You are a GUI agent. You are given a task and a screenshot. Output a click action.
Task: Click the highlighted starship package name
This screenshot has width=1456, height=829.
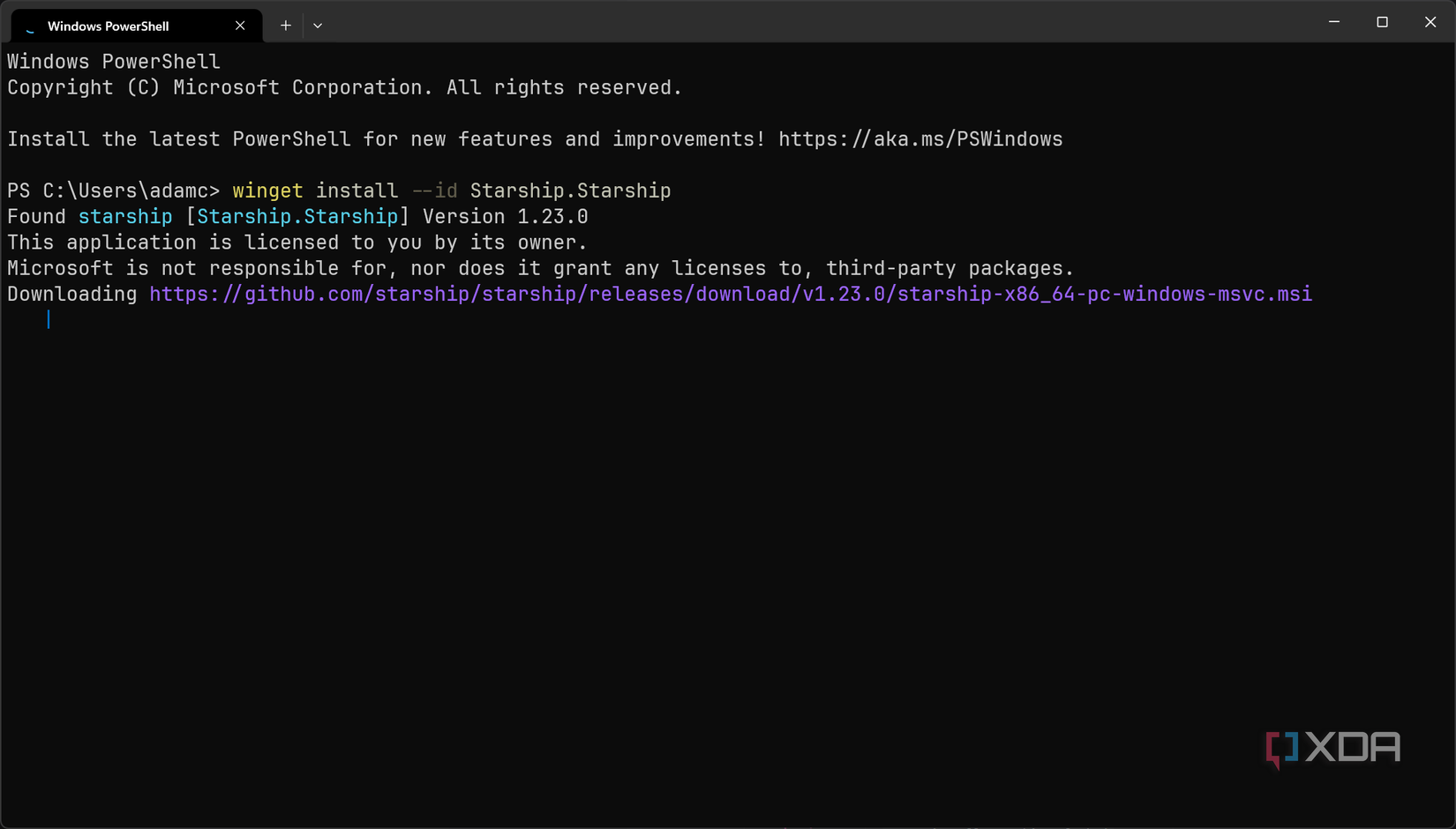point(125,216)
